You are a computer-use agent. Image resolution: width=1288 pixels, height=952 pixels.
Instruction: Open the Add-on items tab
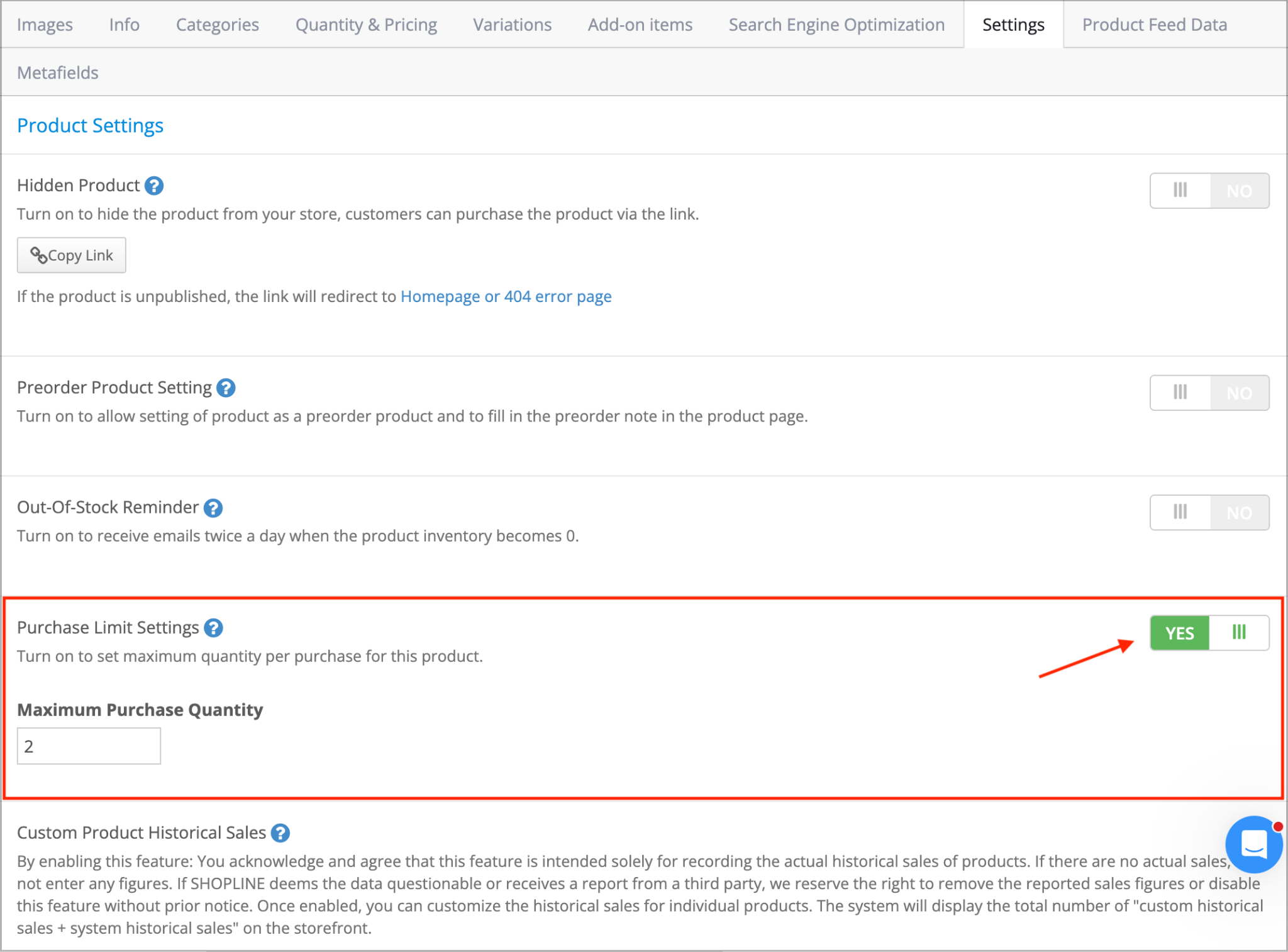click(x=640, y=25)
